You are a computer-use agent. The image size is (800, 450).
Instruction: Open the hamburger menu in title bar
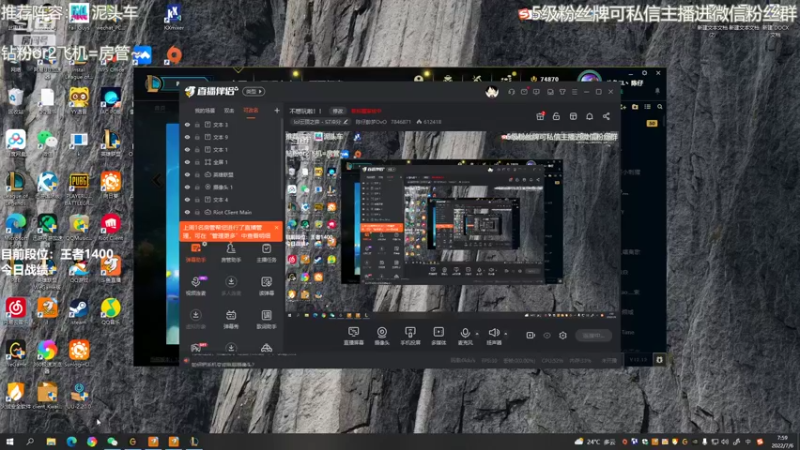574,92
